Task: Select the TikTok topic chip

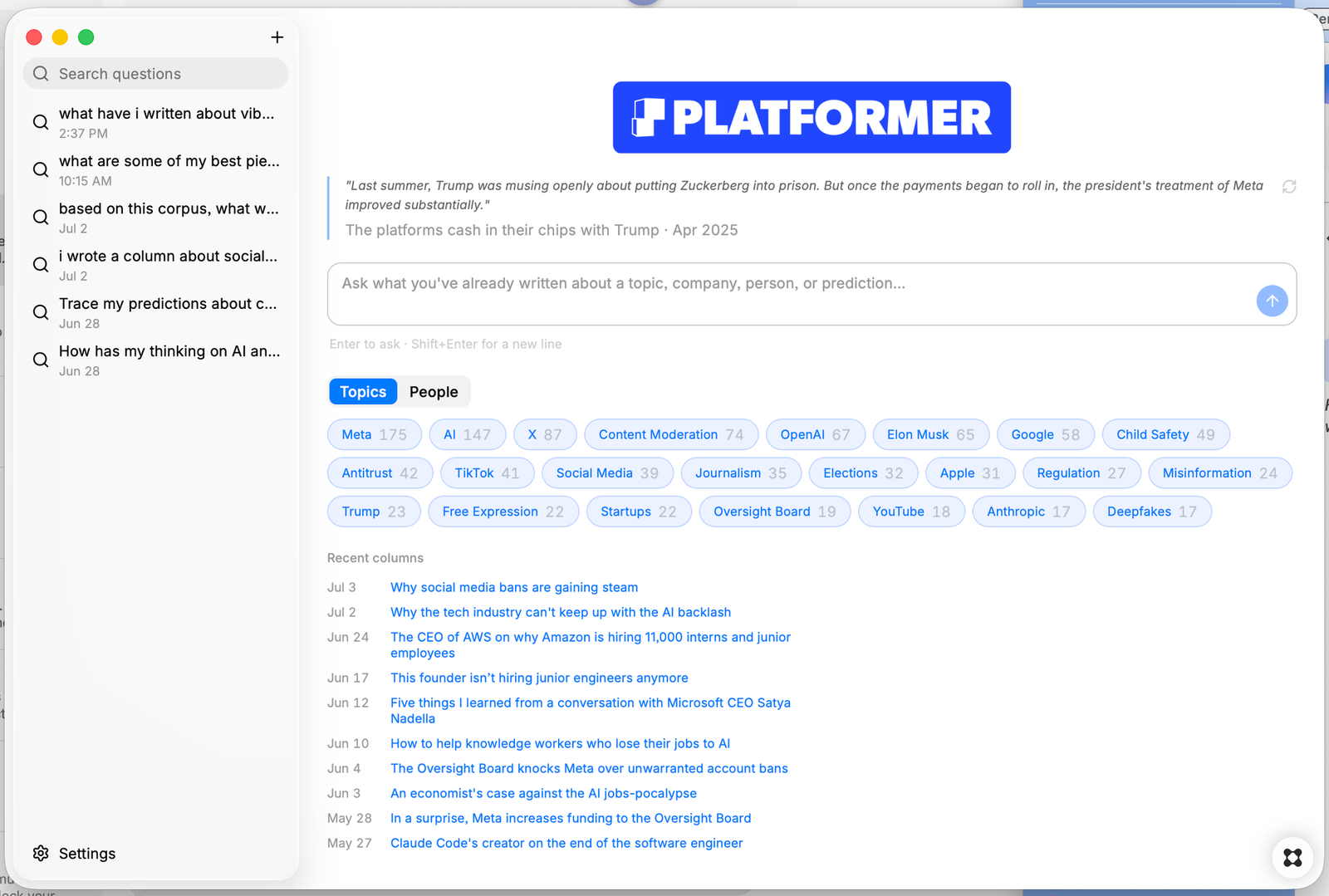Action: pos(488,473)
